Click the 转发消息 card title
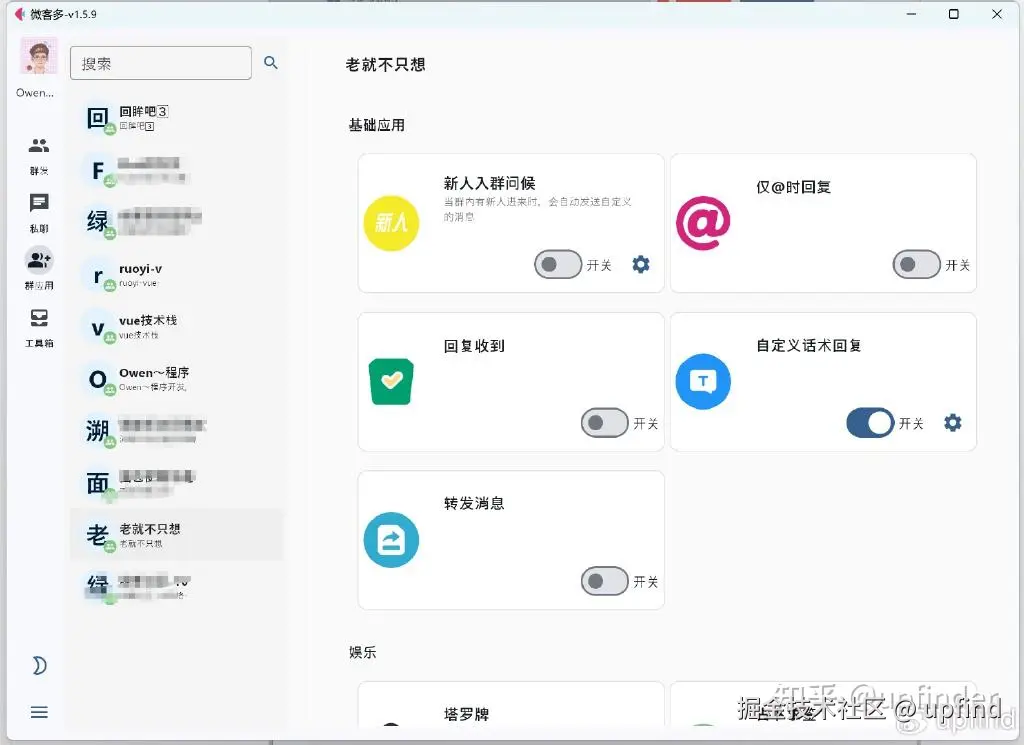1024x745 pixels. (474, 503)
